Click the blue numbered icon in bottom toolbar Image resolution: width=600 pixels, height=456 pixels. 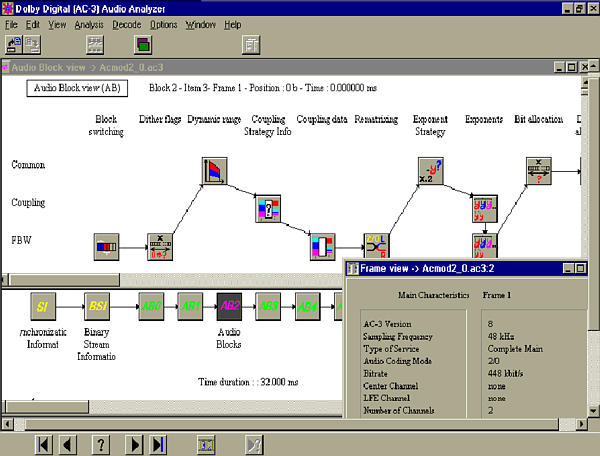206,445
